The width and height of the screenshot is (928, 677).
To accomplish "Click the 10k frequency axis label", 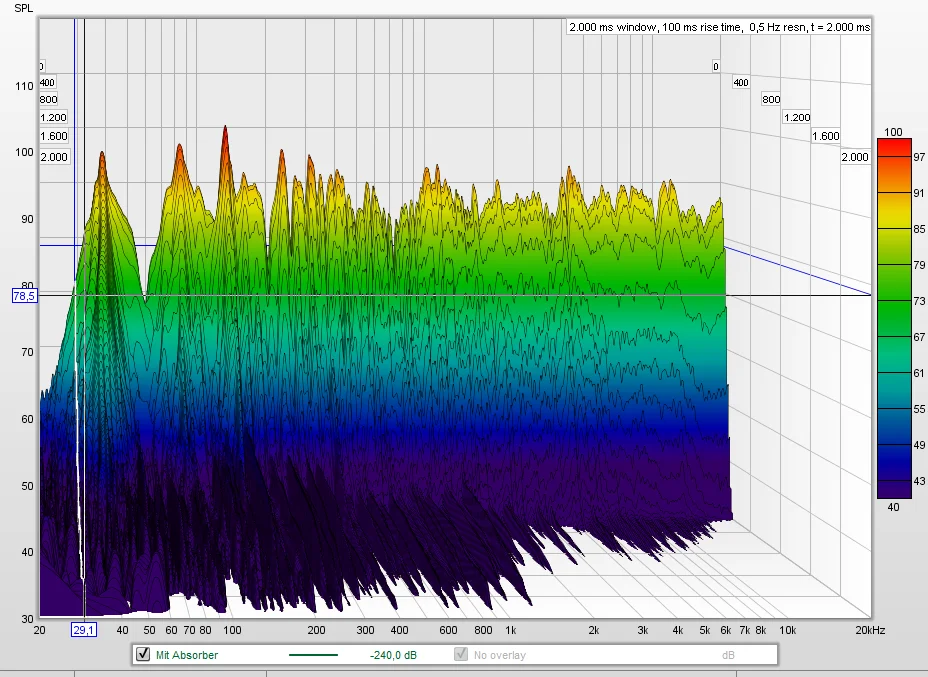I will [x=787, y=630].
